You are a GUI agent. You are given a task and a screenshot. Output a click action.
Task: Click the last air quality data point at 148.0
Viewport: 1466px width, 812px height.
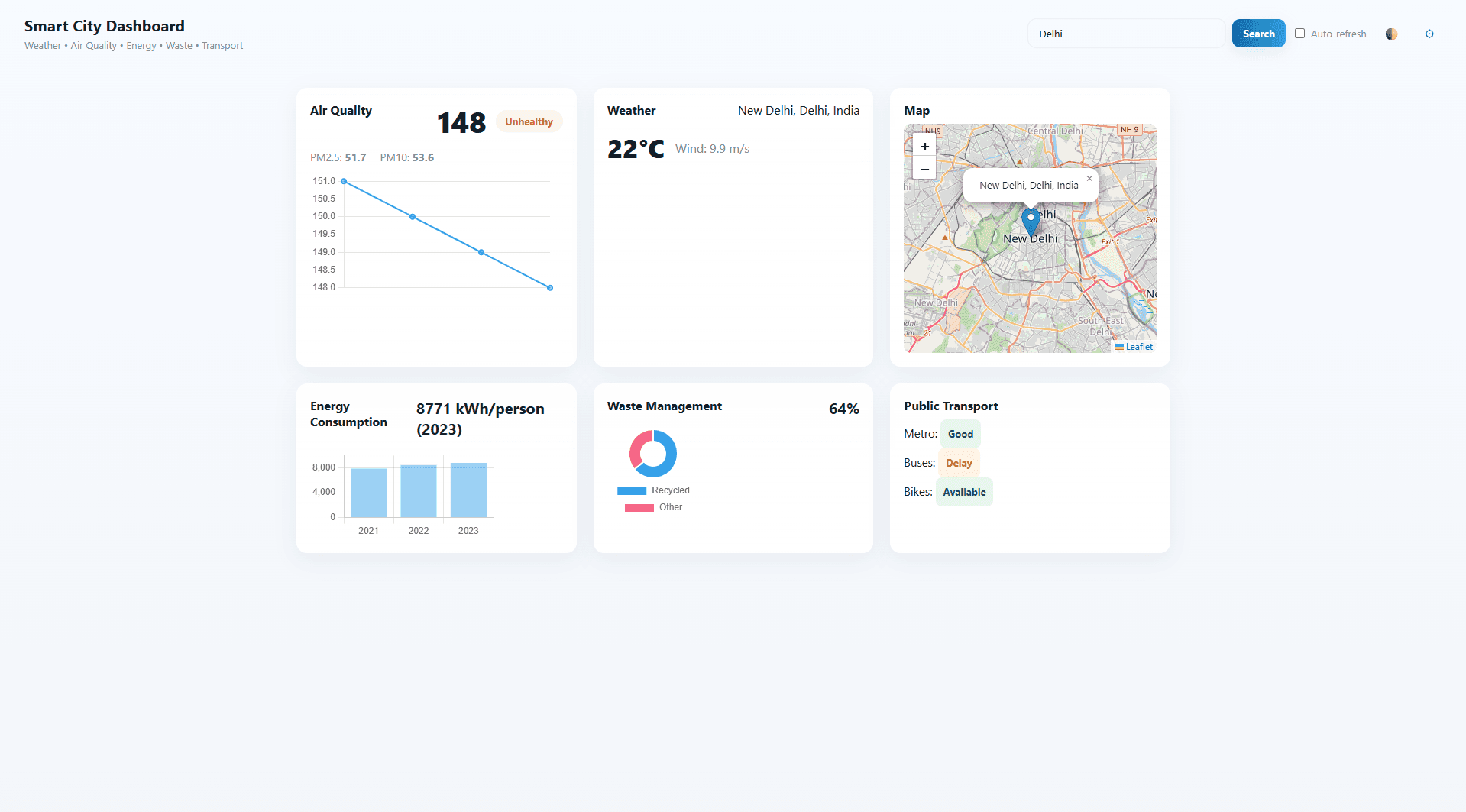(550, 288)
